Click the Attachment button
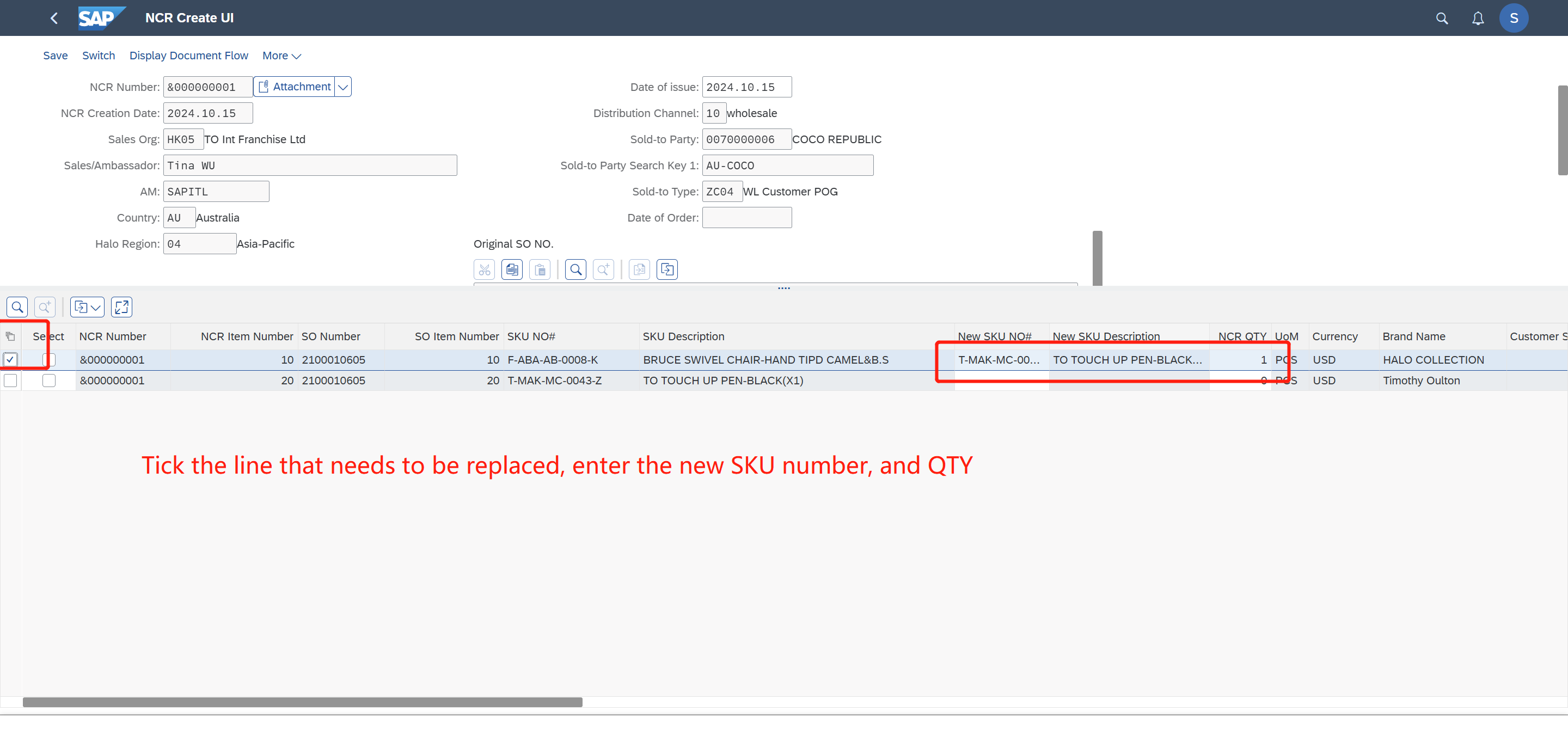Screen dimensions: 1568x748 (x=295, y=87)
